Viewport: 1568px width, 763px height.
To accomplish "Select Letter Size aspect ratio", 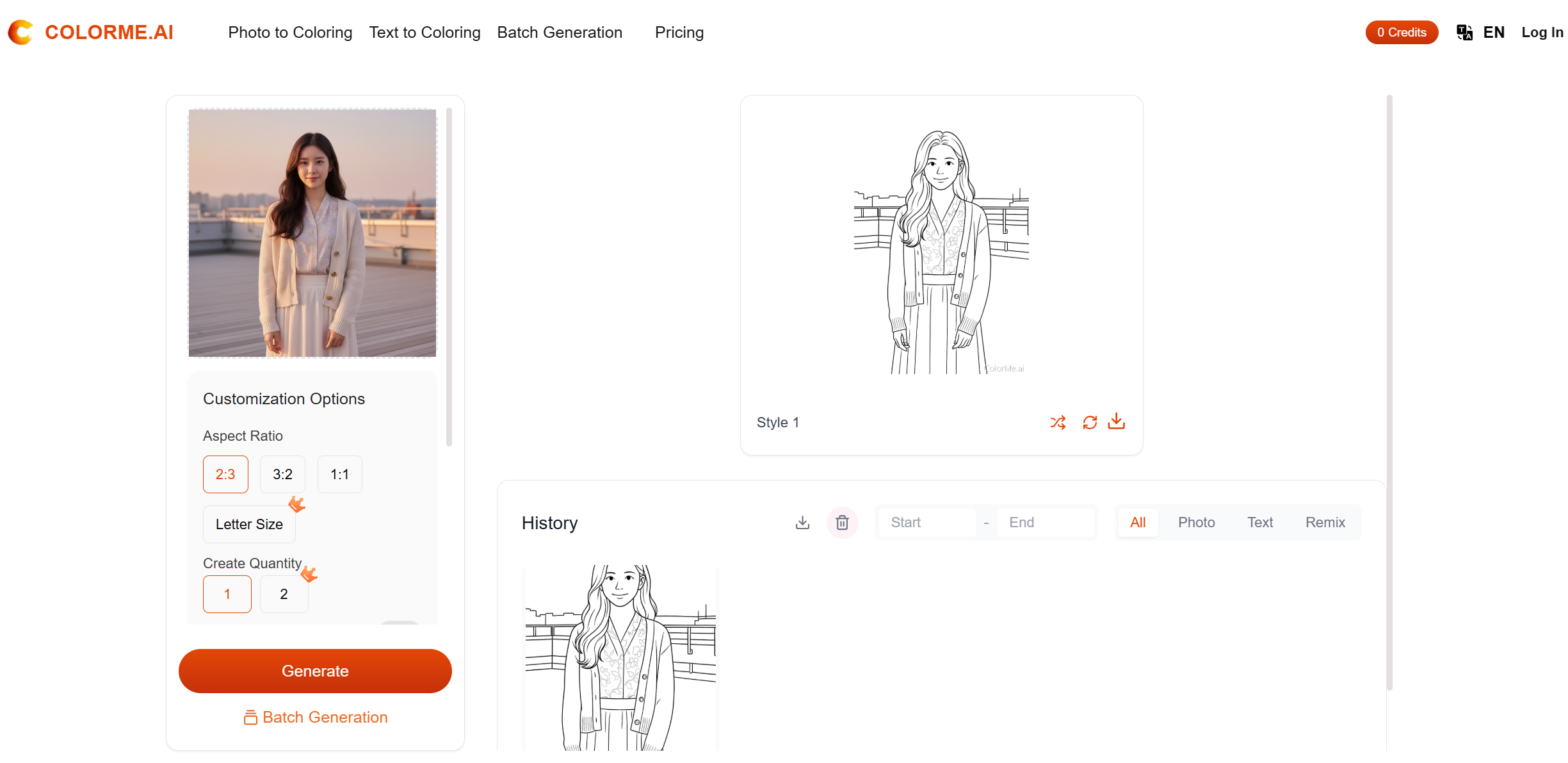I will point(249,524).
